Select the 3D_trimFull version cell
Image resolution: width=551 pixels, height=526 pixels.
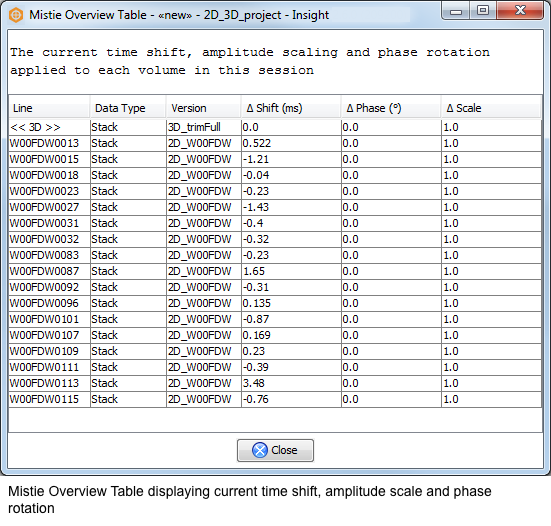[x=204, y=127]
